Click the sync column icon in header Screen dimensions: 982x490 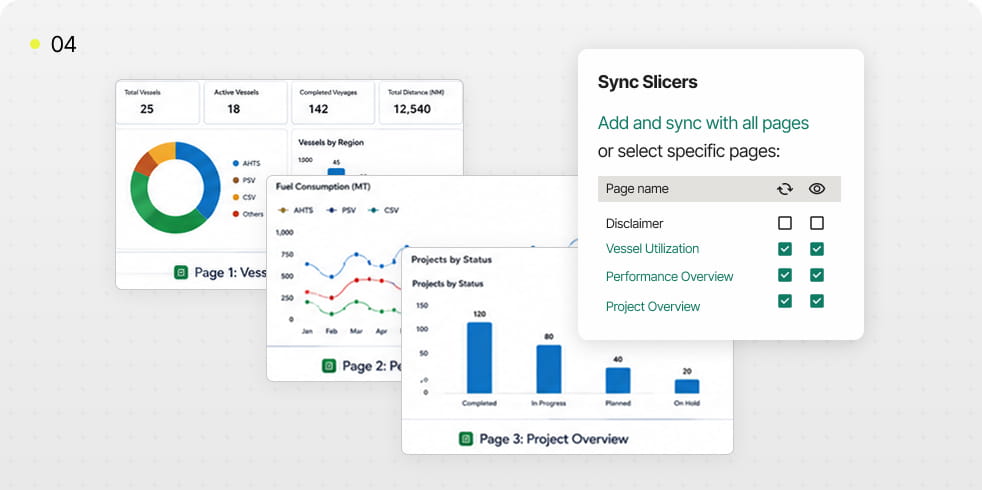[x=785, y=189]
